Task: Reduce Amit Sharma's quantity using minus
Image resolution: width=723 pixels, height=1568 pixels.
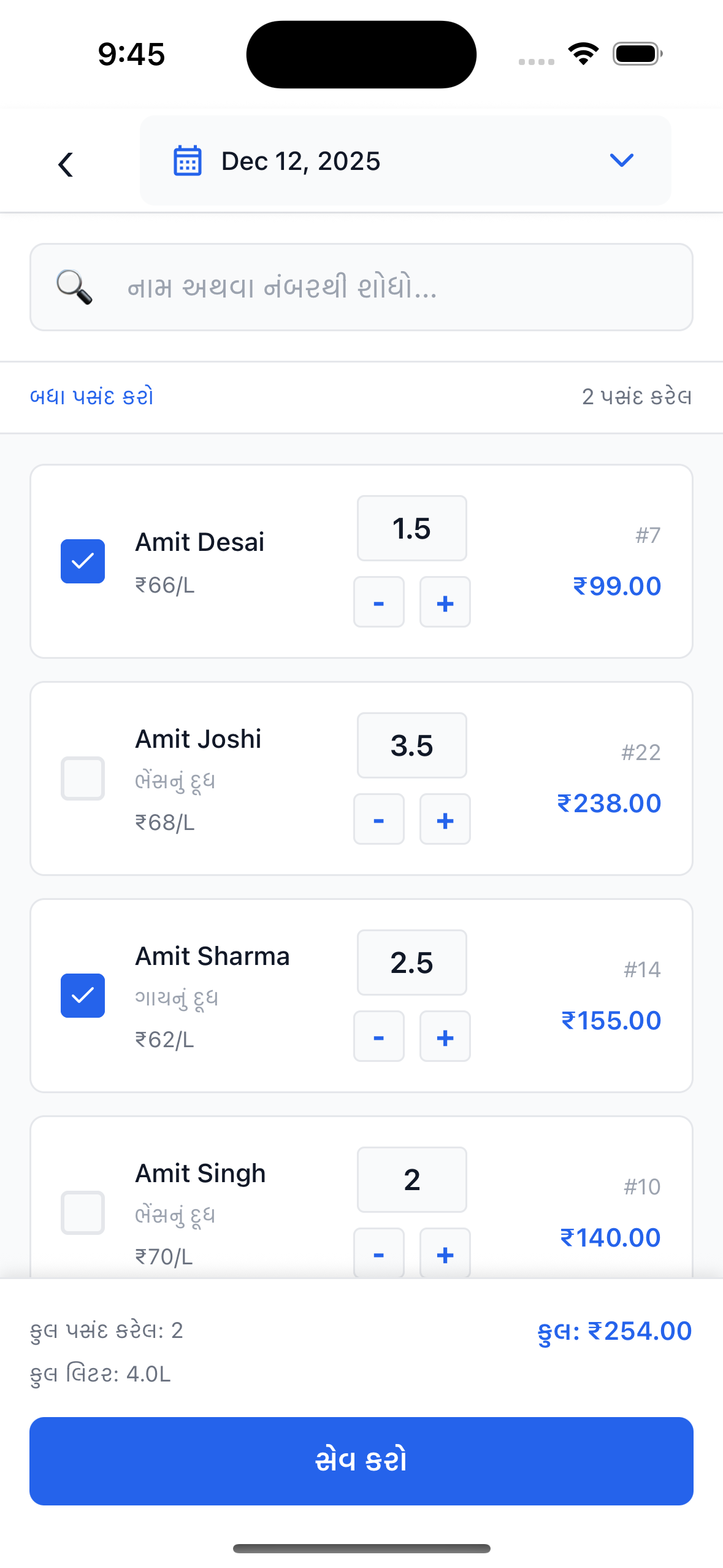Action: pyautogui.click(x=378, y=1037)
